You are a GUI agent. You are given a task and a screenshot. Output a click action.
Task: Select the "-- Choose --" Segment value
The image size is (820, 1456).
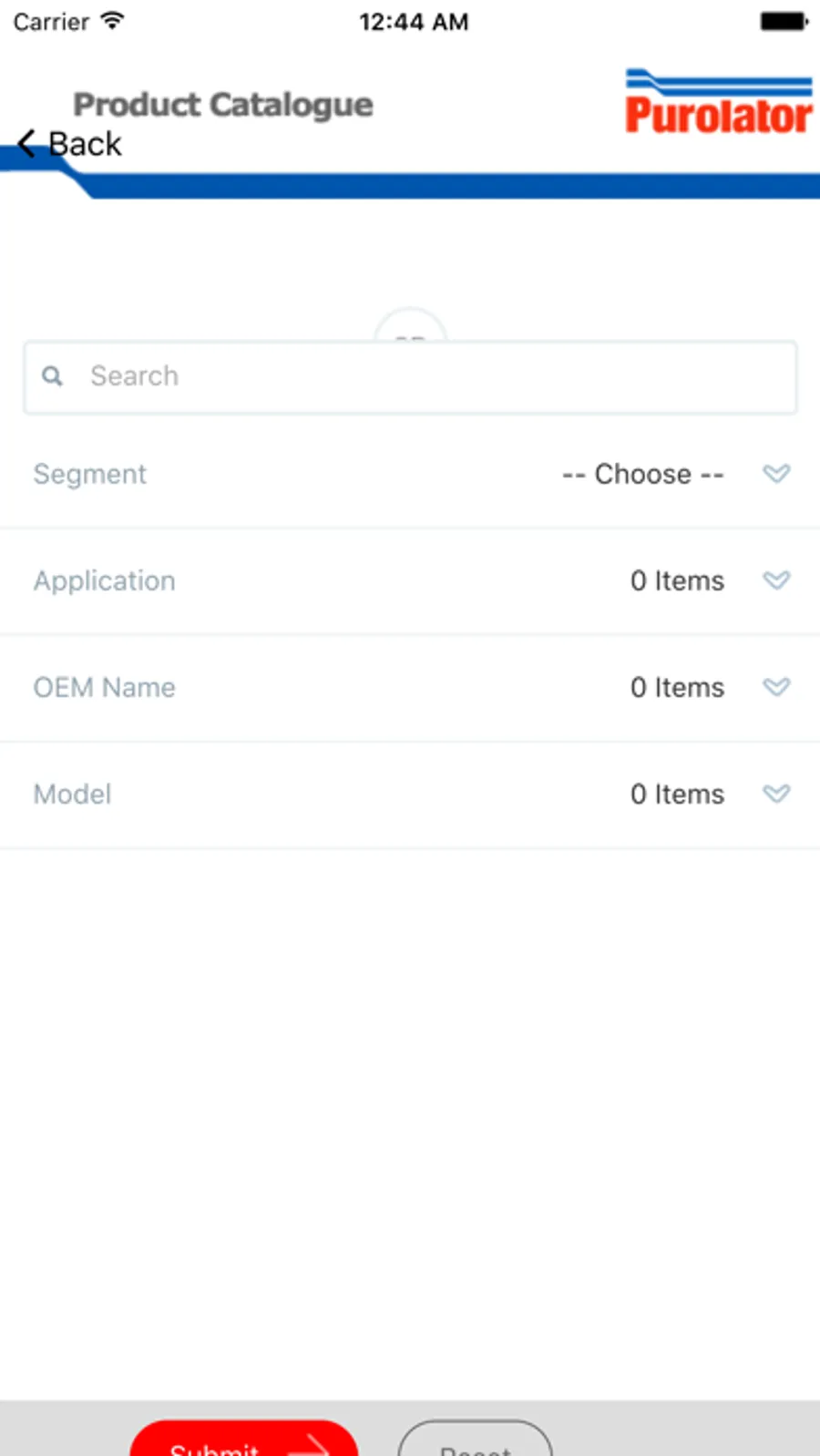[642, 474]
